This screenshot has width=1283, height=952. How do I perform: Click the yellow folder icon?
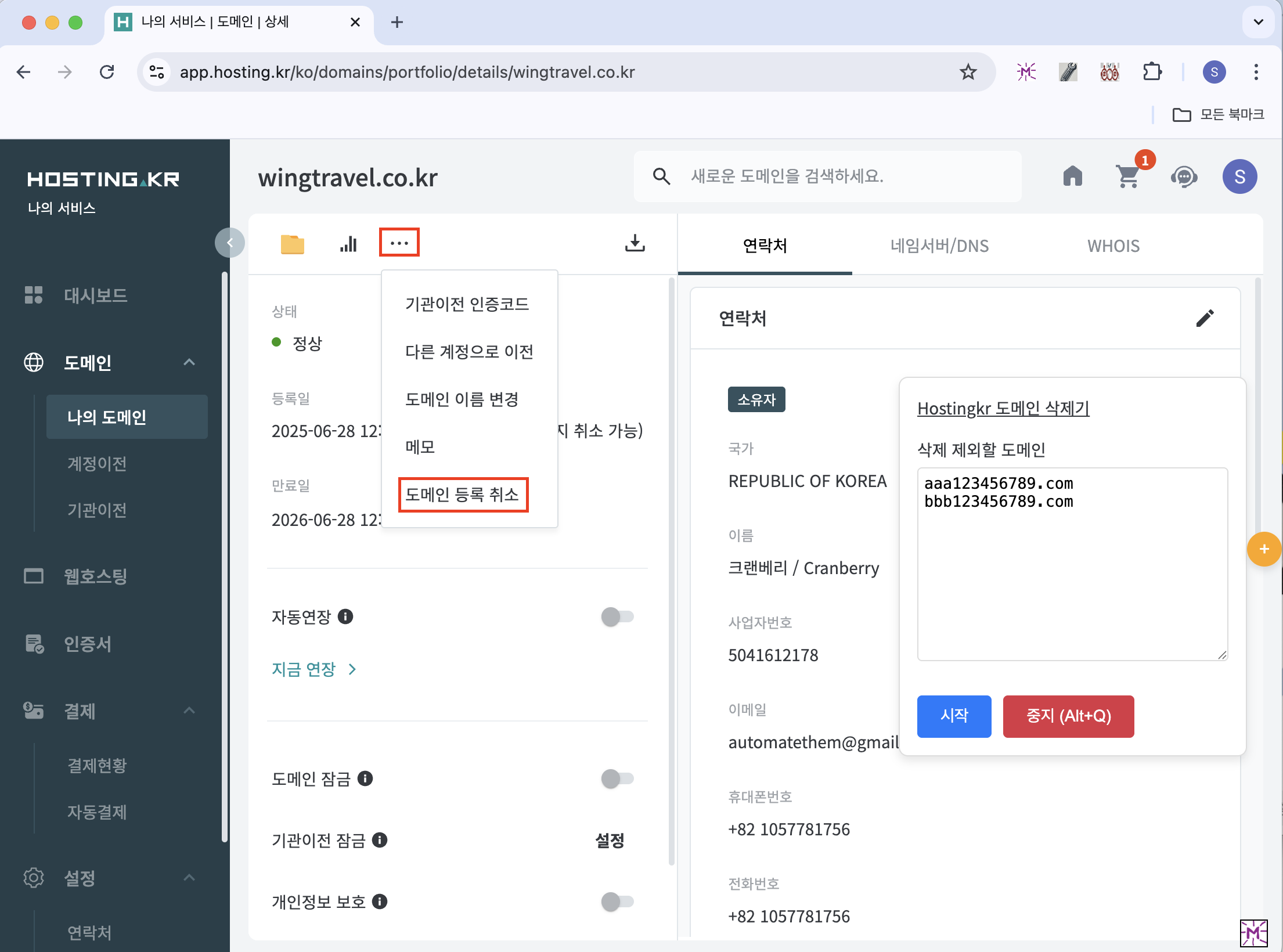click(292, 244)
